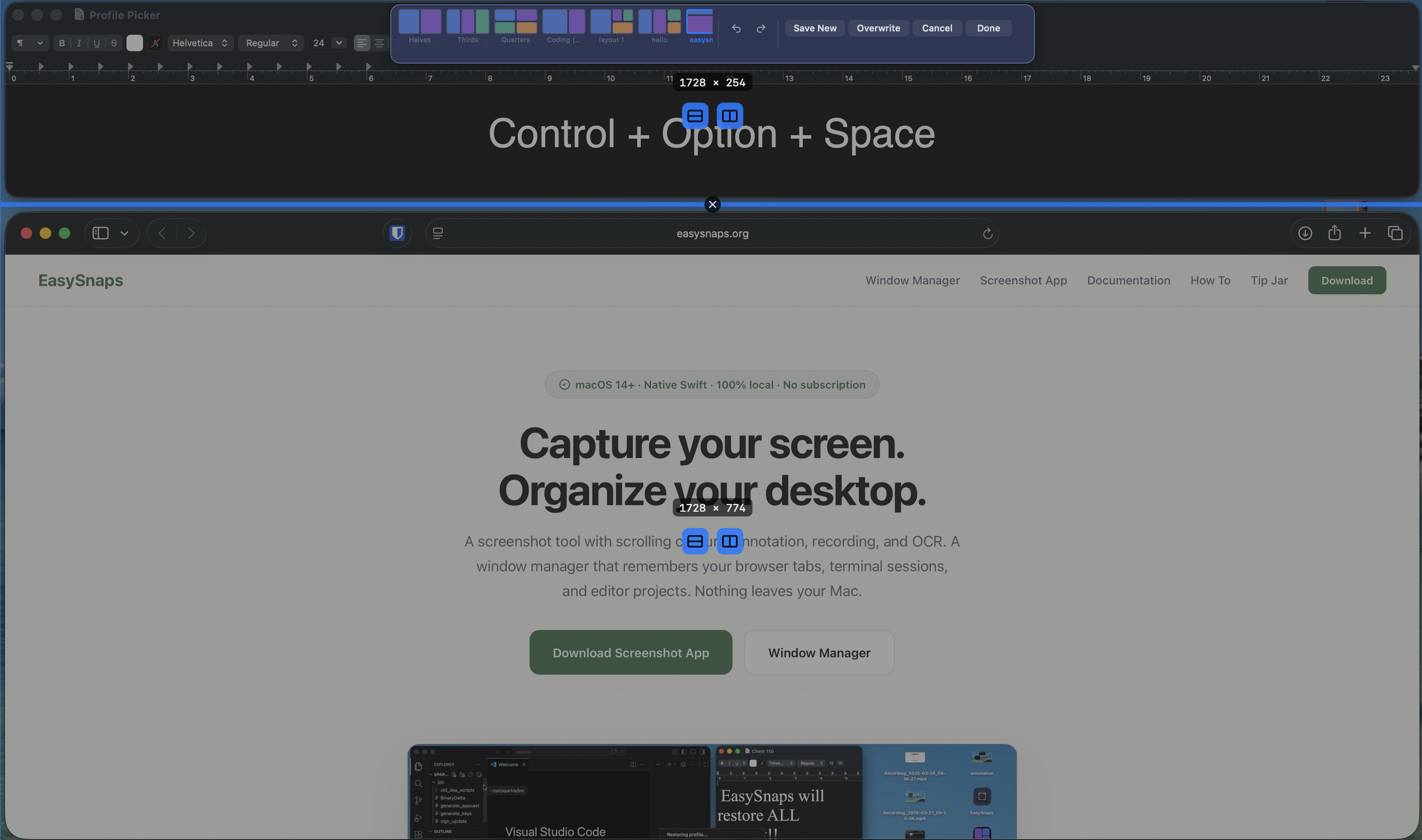The width and height of the screenshot is (1422, 840).
Task: Click the Overwrite button
Action: click(878, 28)
